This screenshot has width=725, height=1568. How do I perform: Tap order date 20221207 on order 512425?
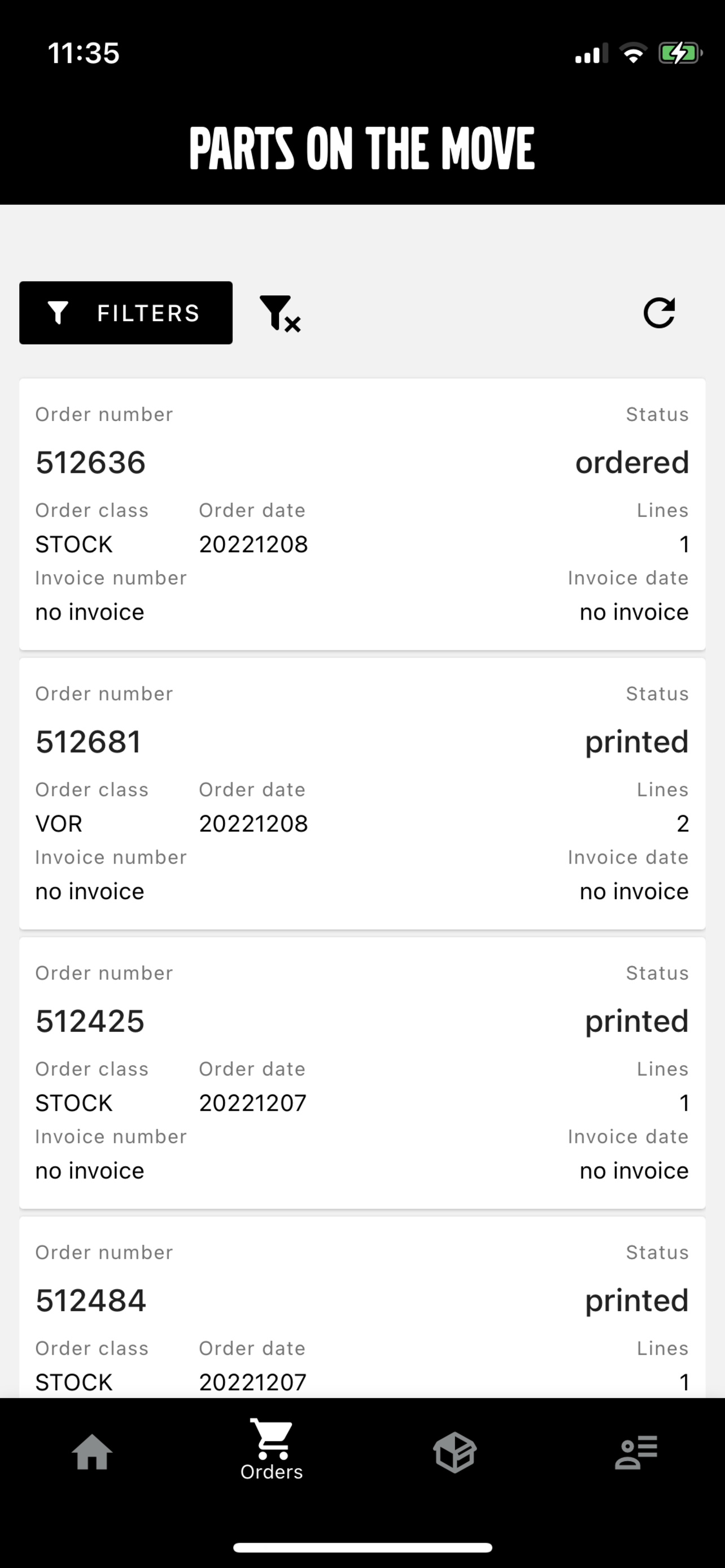pos(252,1103)
